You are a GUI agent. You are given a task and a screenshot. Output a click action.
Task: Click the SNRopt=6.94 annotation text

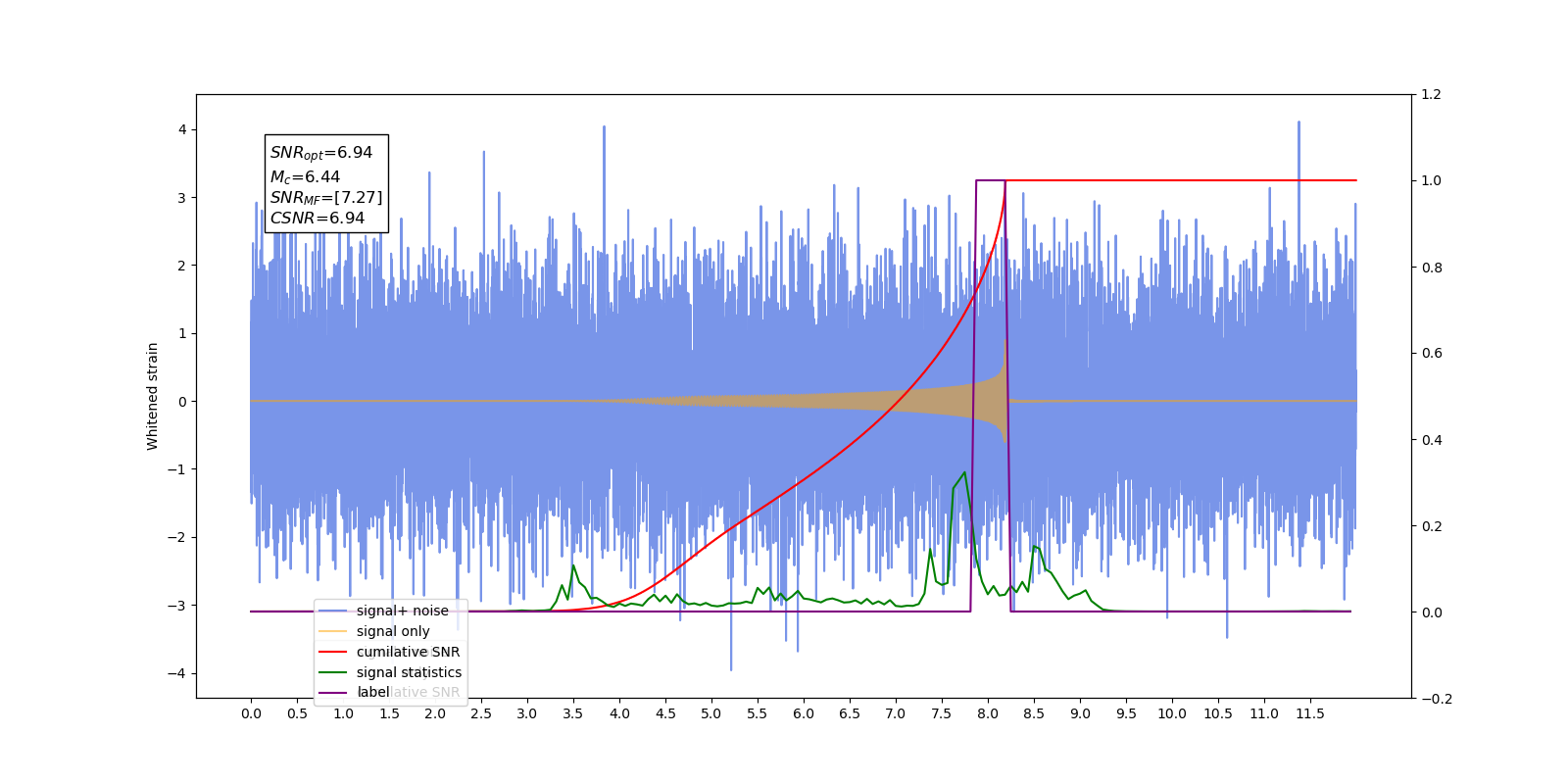[321, 153]
